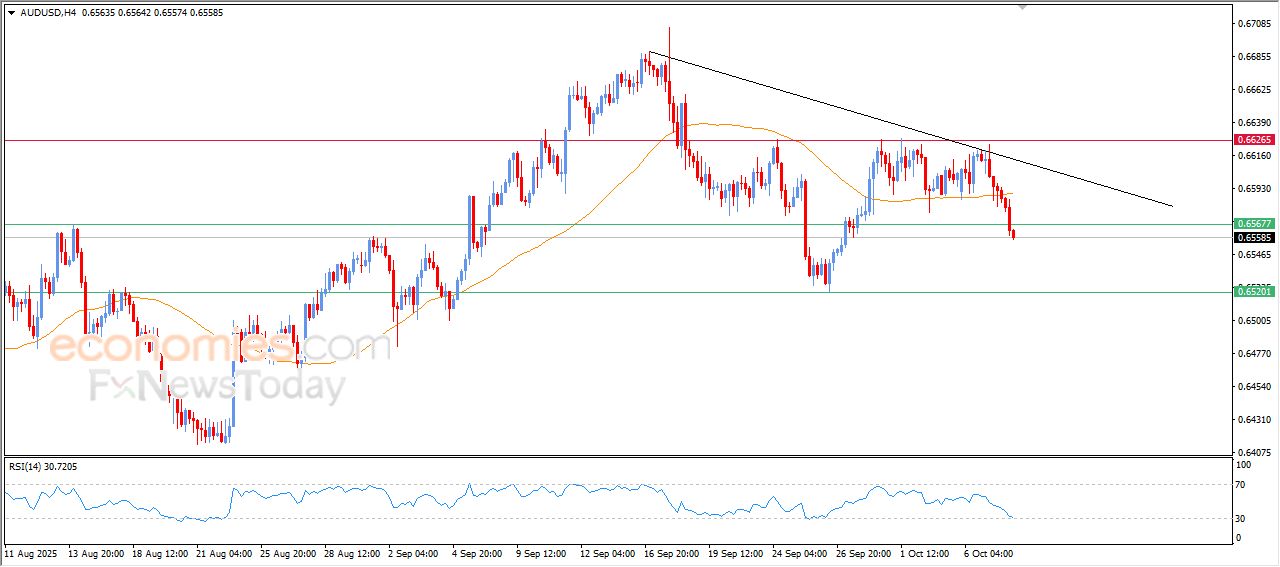Image resolution: width=1280 pixels, height=567 pixels.
Task: Open the dropdown arrow beside AUDUSD,H4
Action: 11,12
